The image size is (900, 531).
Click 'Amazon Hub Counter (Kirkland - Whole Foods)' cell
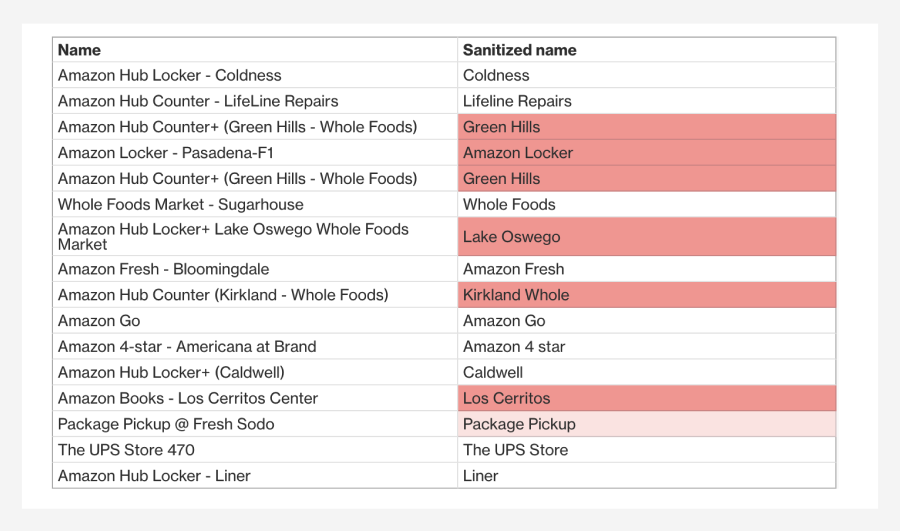255,294
